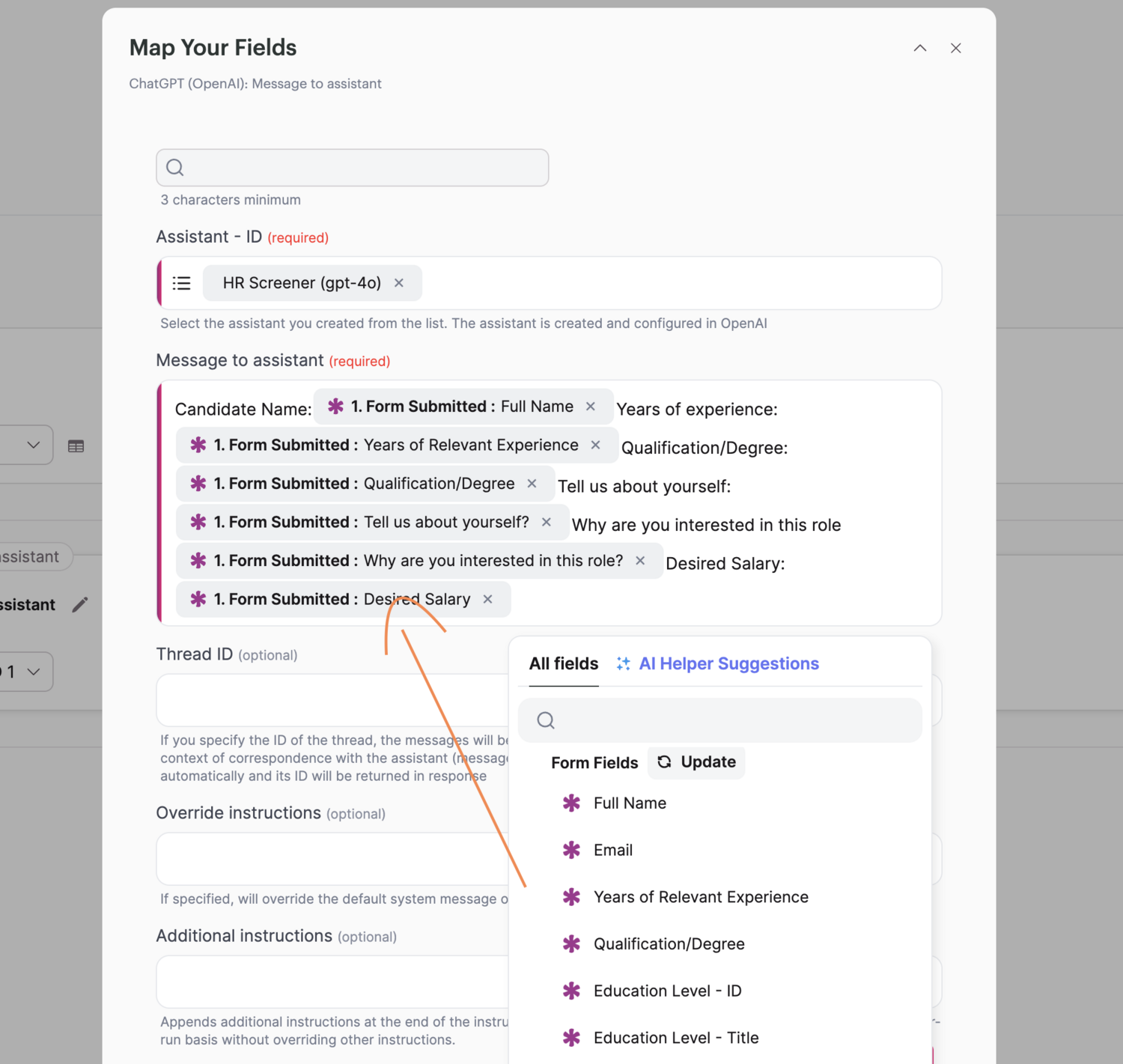
Task: Click the magnifier icon in the top search bar
Action: point(174,167)
